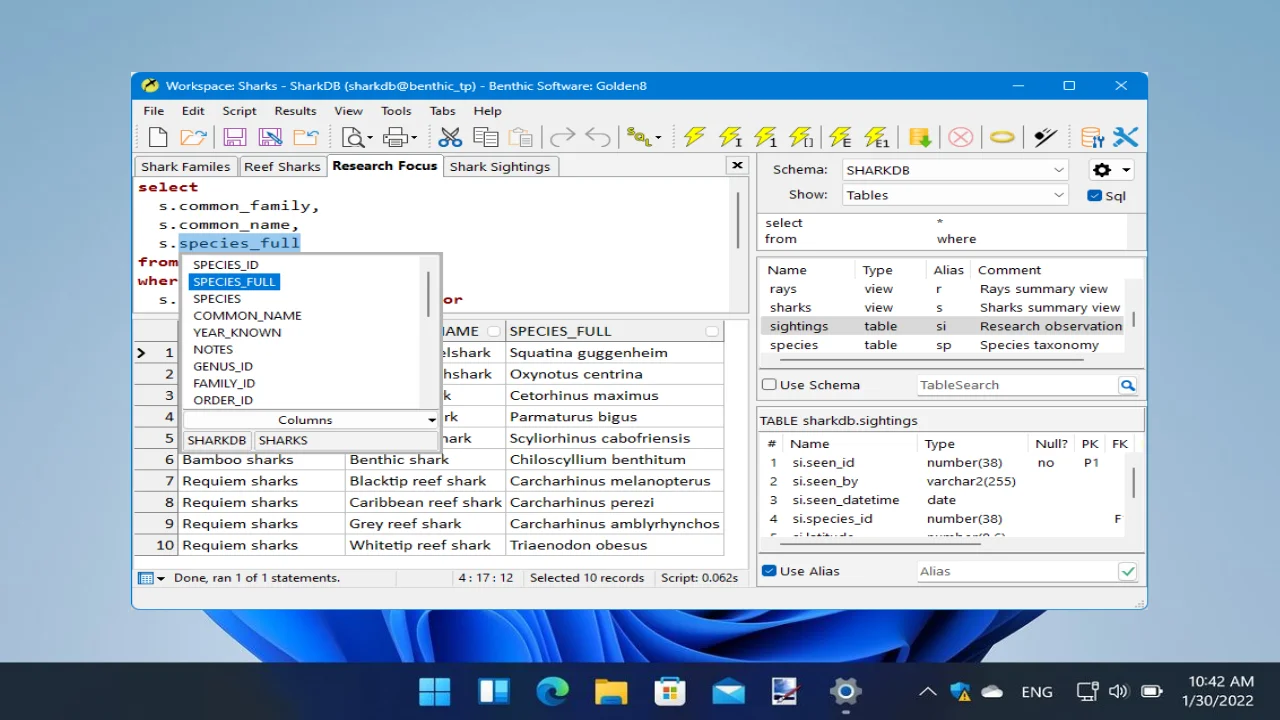
Task: Open the Printer icon dropdown arrow
Action: pos(414,138)
